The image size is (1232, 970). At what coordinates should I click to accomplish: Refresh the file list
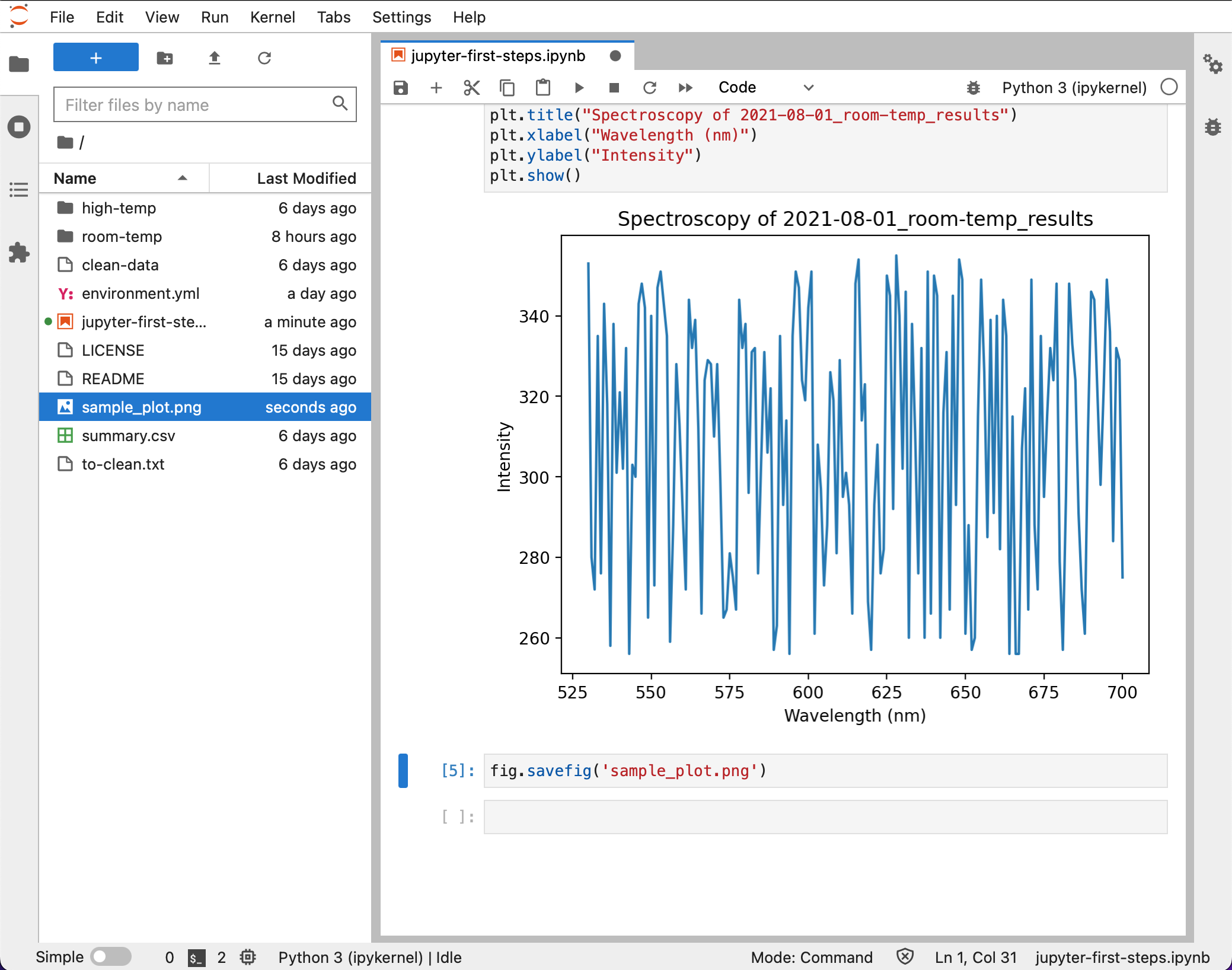tap(264, 58)
